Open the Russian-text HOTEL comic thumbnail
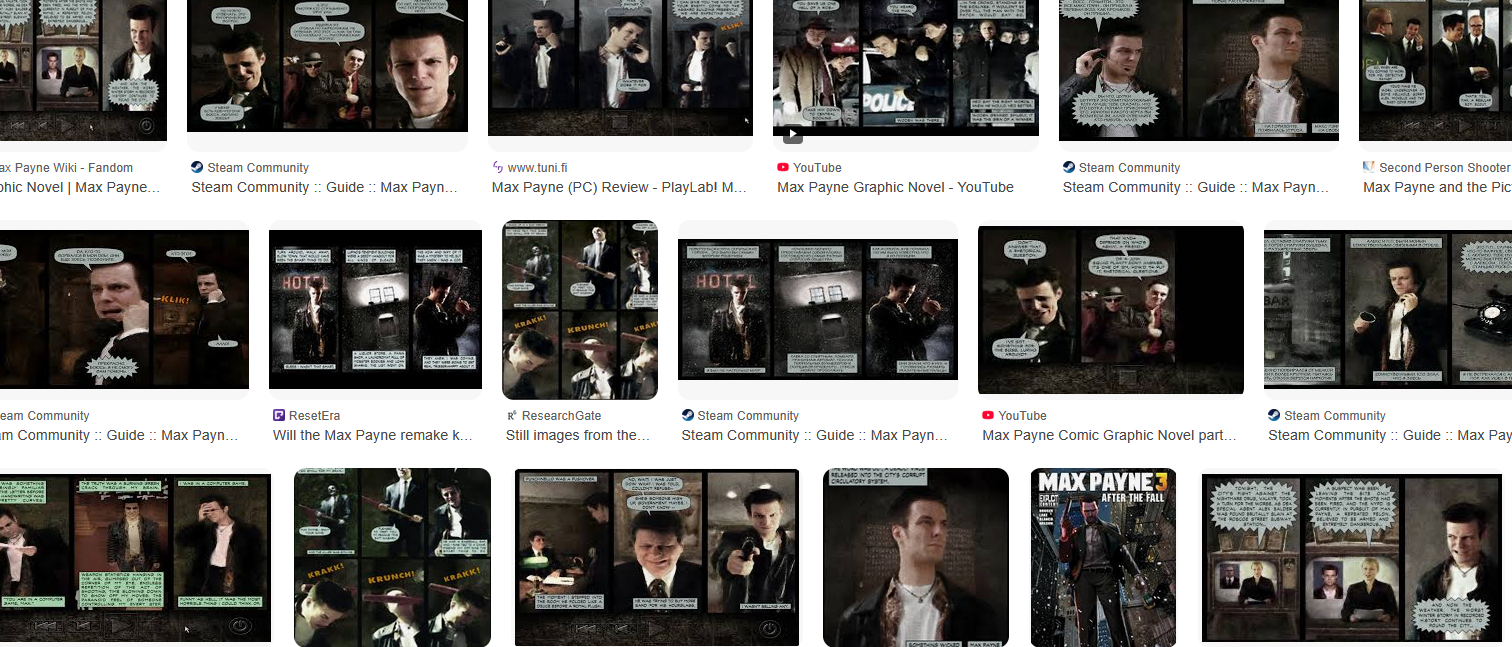Image resolution: width=1512 pixels, height=647 pixels. (x=818, y=309)
